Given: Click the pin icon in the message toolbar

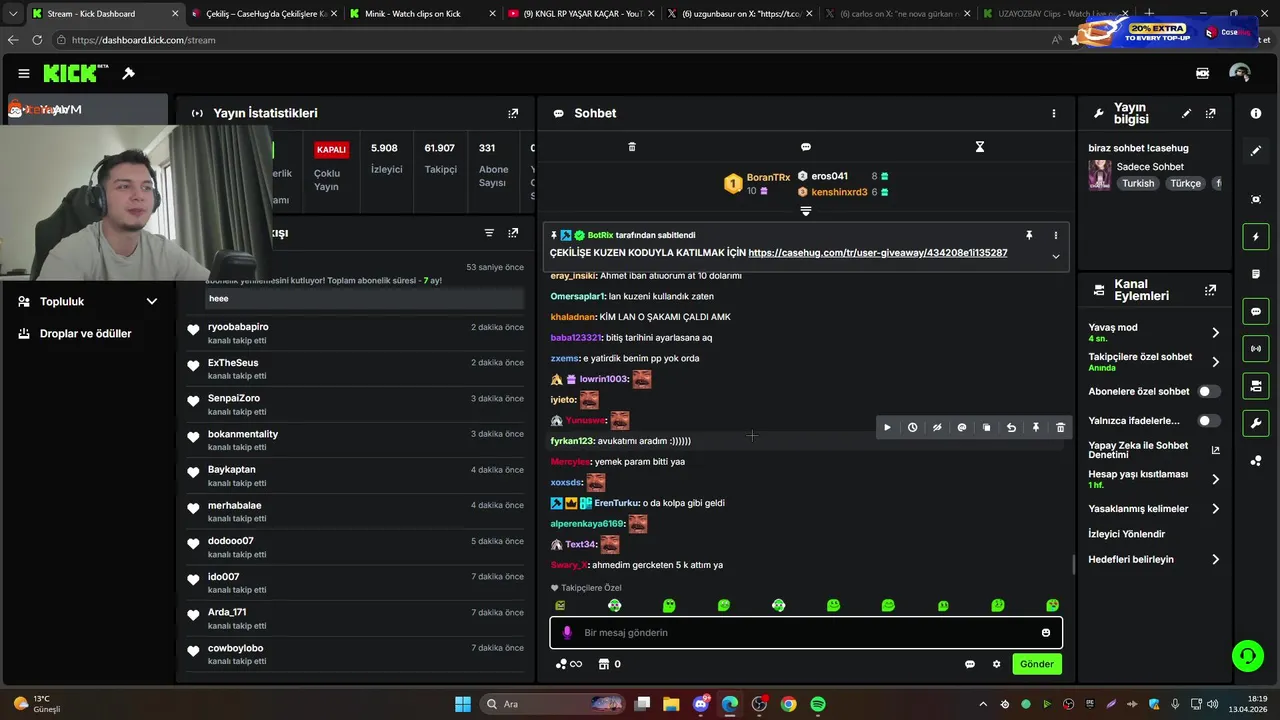Looking at the screenshot, I should coord(1036,428).
